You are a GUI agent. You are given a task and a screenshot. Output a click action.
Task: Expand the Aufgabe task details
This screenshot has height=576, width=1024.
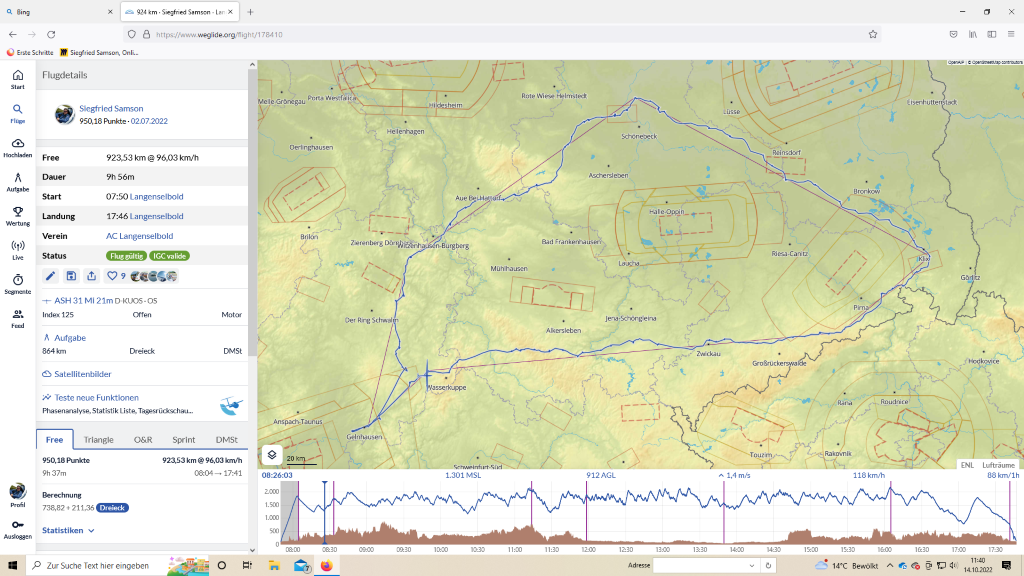click(64, 338)
